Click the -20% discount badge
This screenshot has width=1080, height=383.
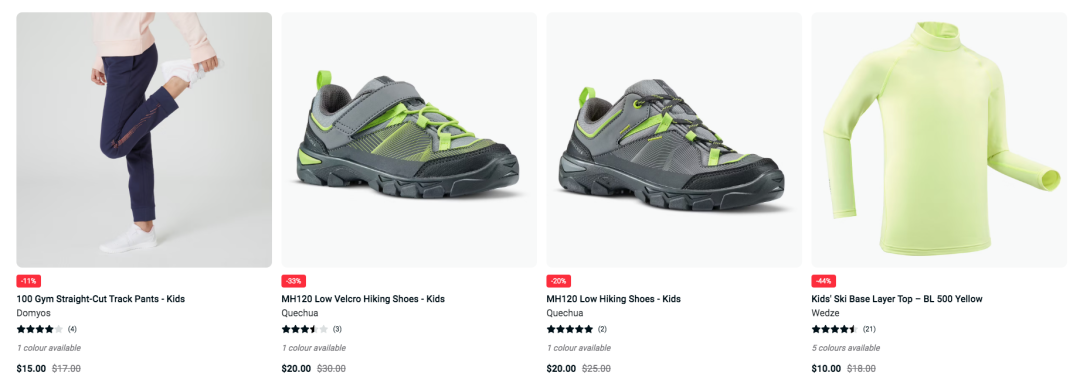click(559, 281)
